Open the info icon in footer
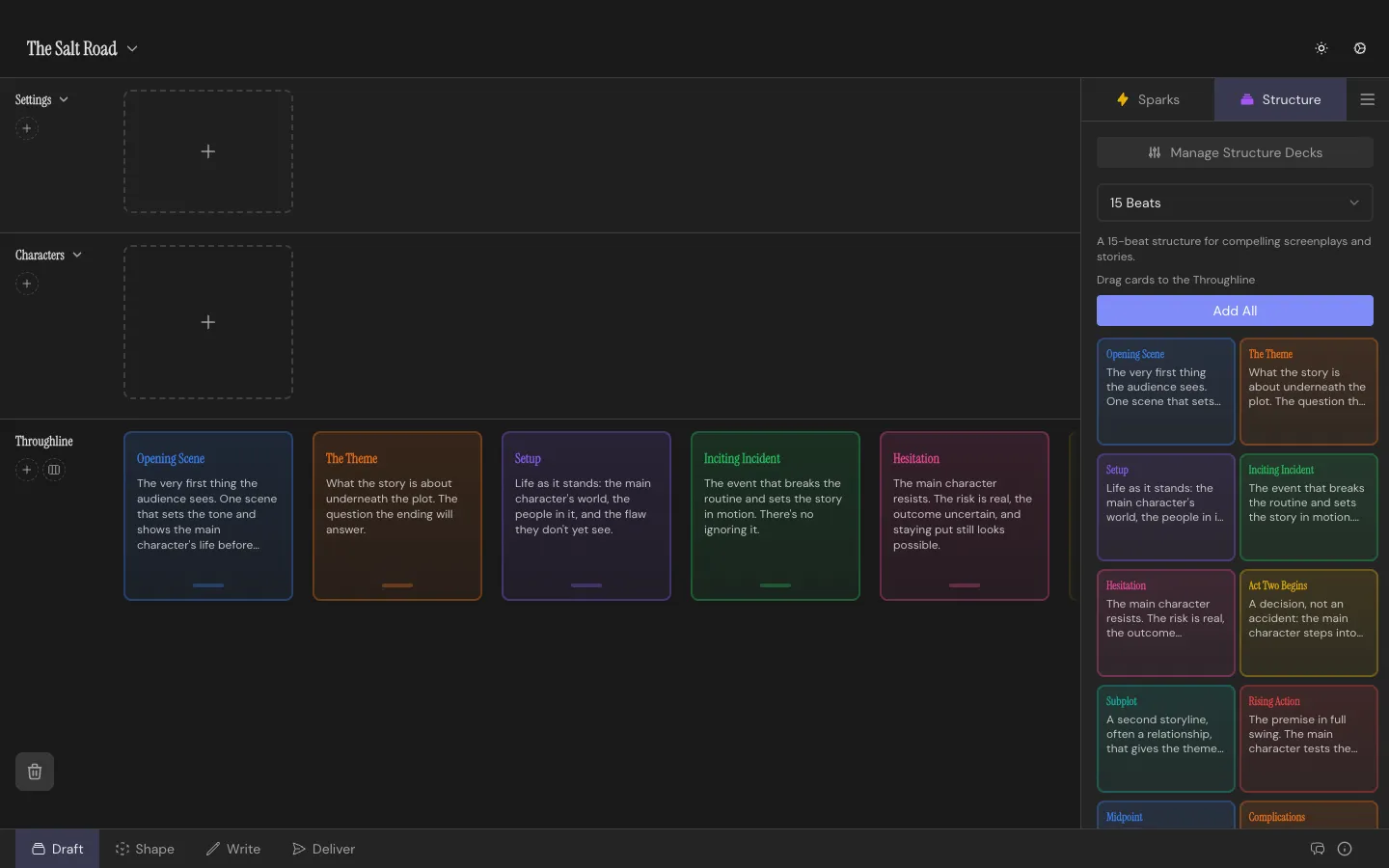This screenshot has height=868, width=1389. pos(1345,849)
